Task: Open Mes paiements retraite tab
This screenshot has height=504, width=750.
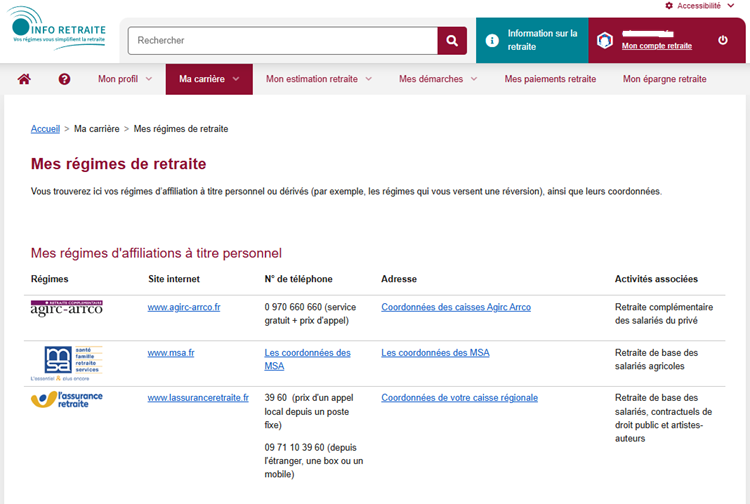Action: [x=550, y=79]
